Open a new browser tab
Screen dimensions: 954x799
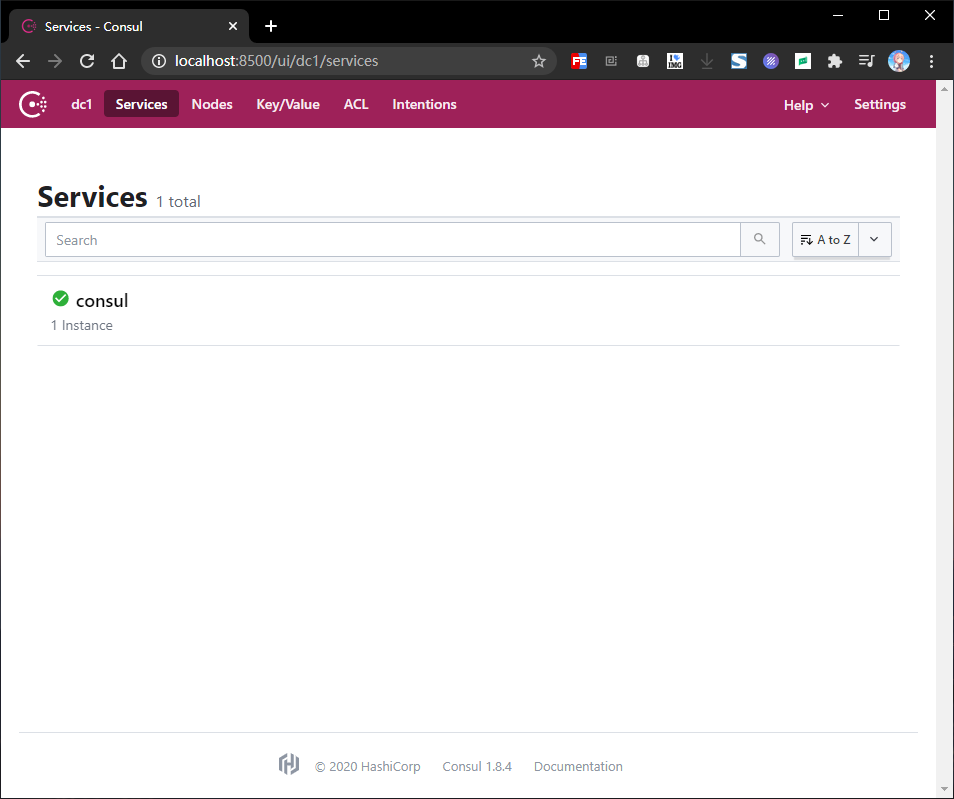coord(271,26)
